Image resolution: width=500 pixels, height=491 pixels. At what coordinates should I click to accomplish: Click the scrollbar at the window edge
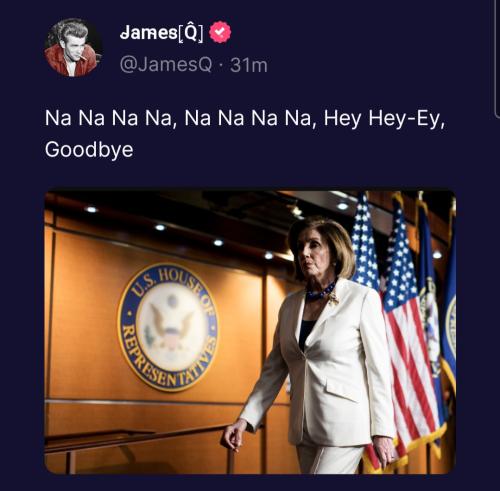496,58
